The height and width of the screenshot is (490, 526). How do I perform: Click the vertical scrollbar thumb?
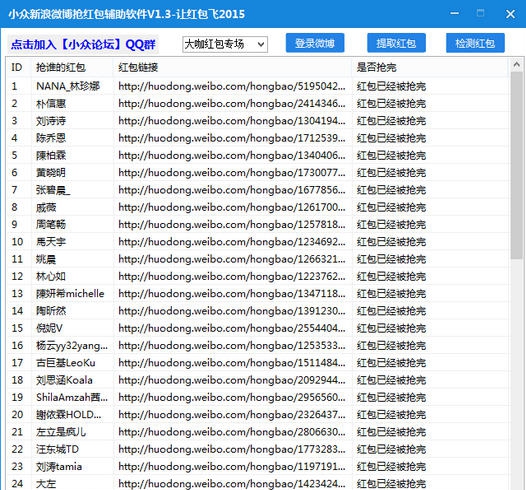coord(517,165)
